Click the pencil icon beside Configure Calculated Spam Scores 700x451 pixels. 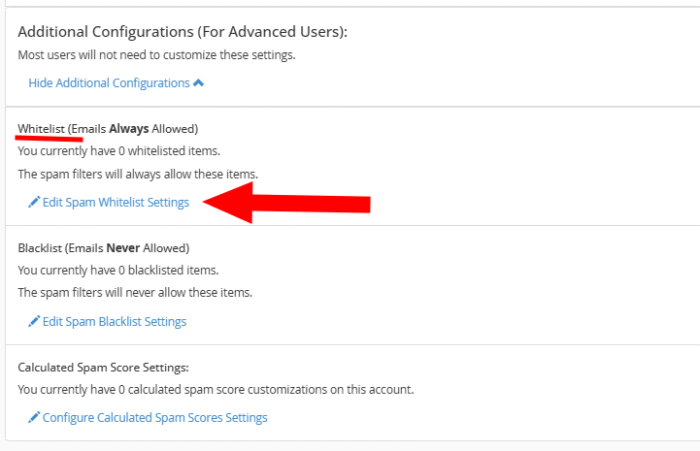pyautogui.click(x=34, y=418)
